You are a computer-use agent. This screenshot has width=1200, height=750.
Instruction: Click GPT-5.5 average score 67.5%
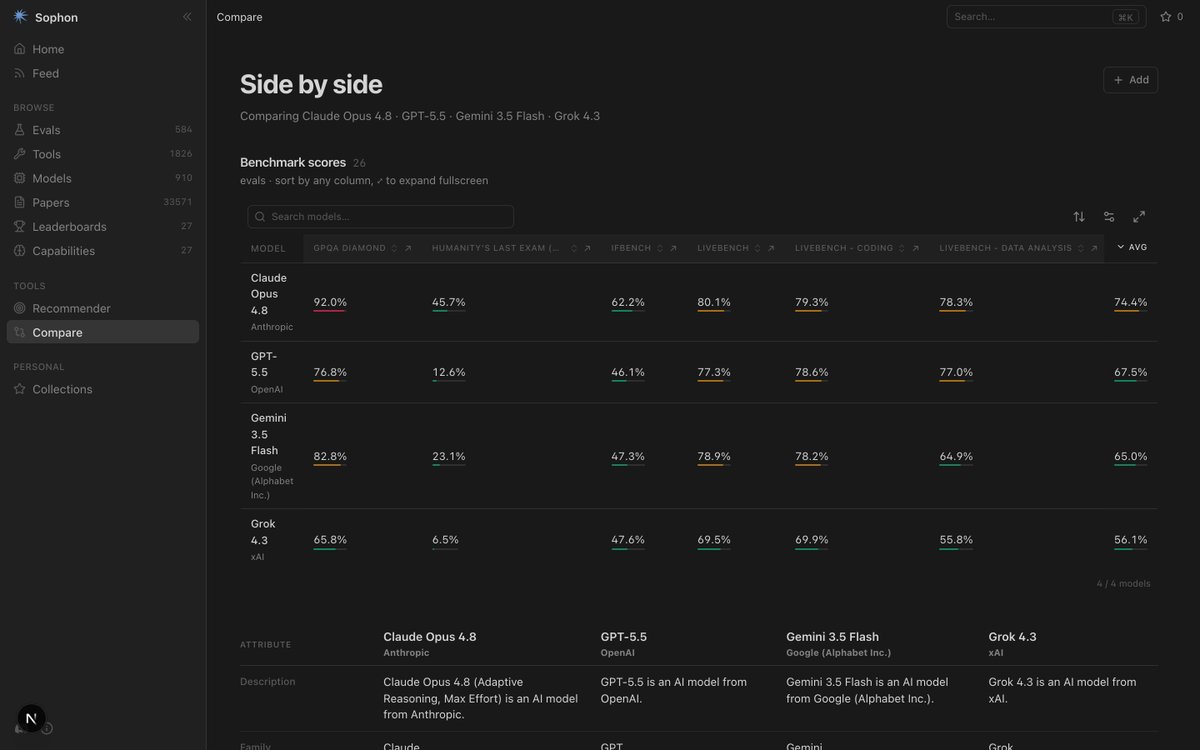1131,372
